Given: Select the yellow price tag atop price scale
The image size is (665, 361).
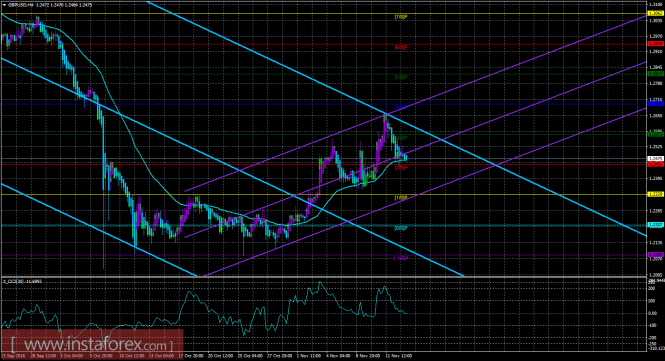Looking at the screenshot, I should pyautogui.click(x=655, y=14).
